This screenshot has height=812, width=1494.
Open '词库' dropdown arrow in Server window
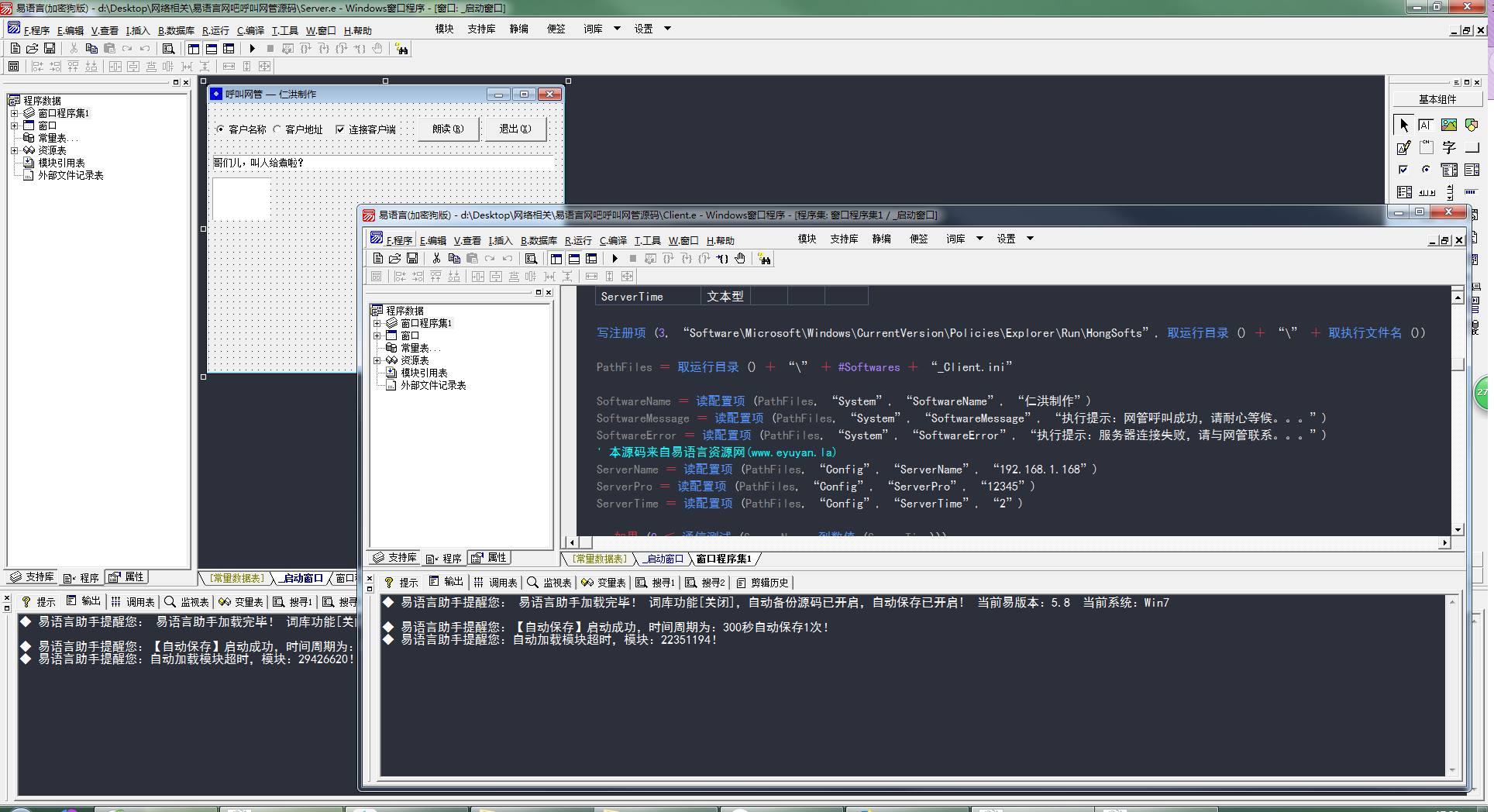[x=617, y=29]
